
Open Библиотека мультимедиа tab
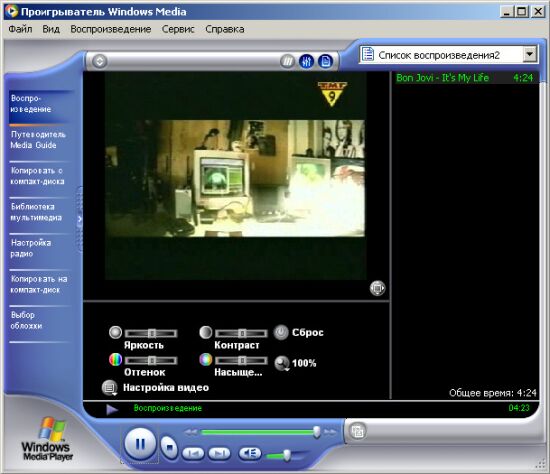click(39, 212)
